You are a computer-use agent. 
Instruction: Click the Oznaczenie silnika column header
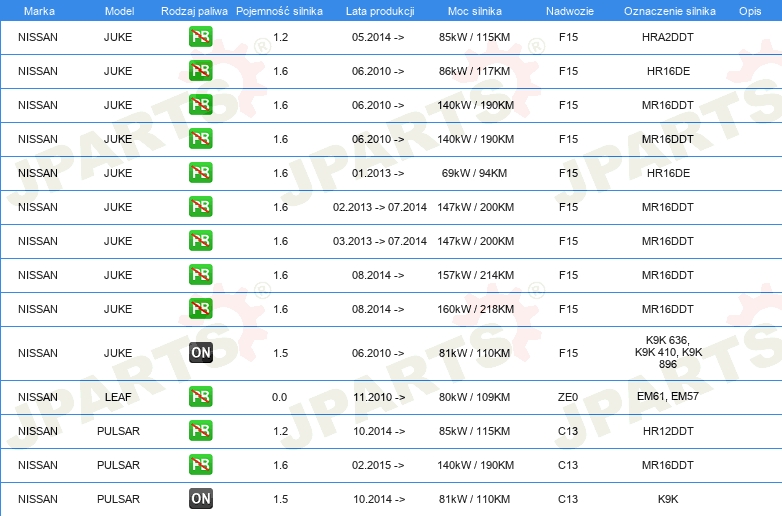tap(670, 11)
